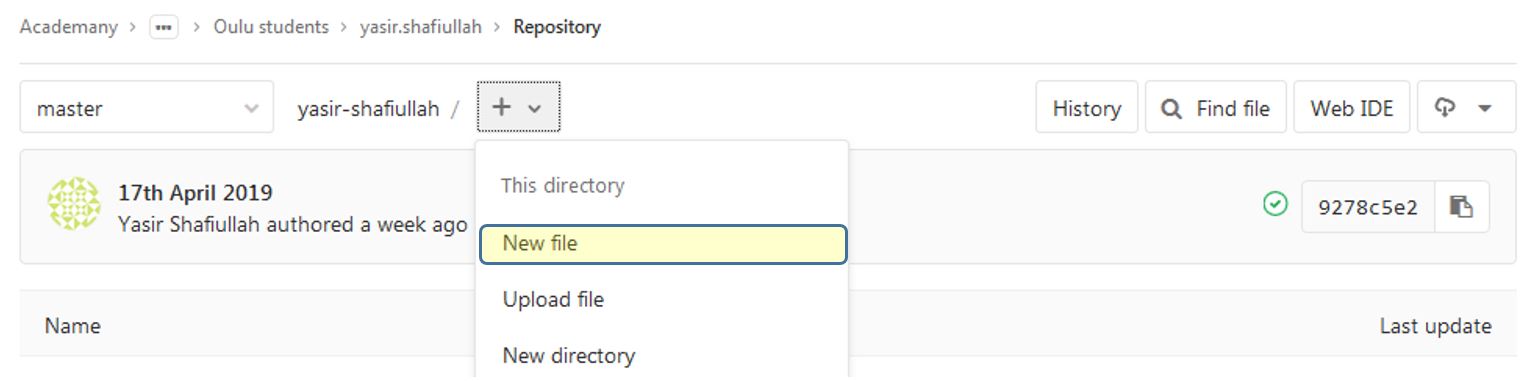Click the copy commit SHA clipboard icon
The image size is (1539, 381).
coord(1461,207)
